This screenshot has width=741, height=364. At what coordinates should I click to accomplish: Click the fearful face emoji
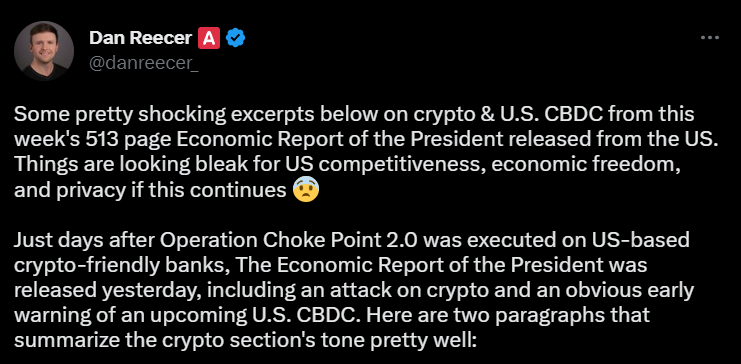pyautogui.click(x=306, y=189)
